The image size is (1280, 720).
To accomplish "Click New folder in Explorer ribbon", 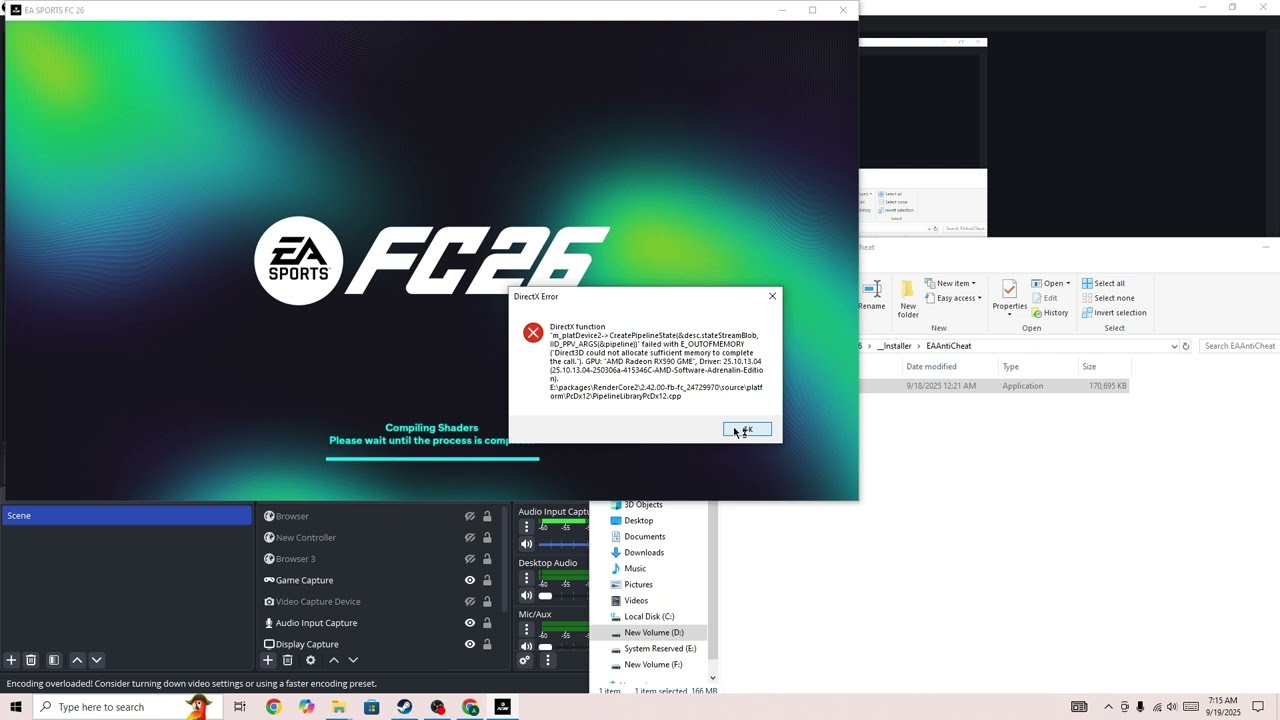I will point(908,298).
